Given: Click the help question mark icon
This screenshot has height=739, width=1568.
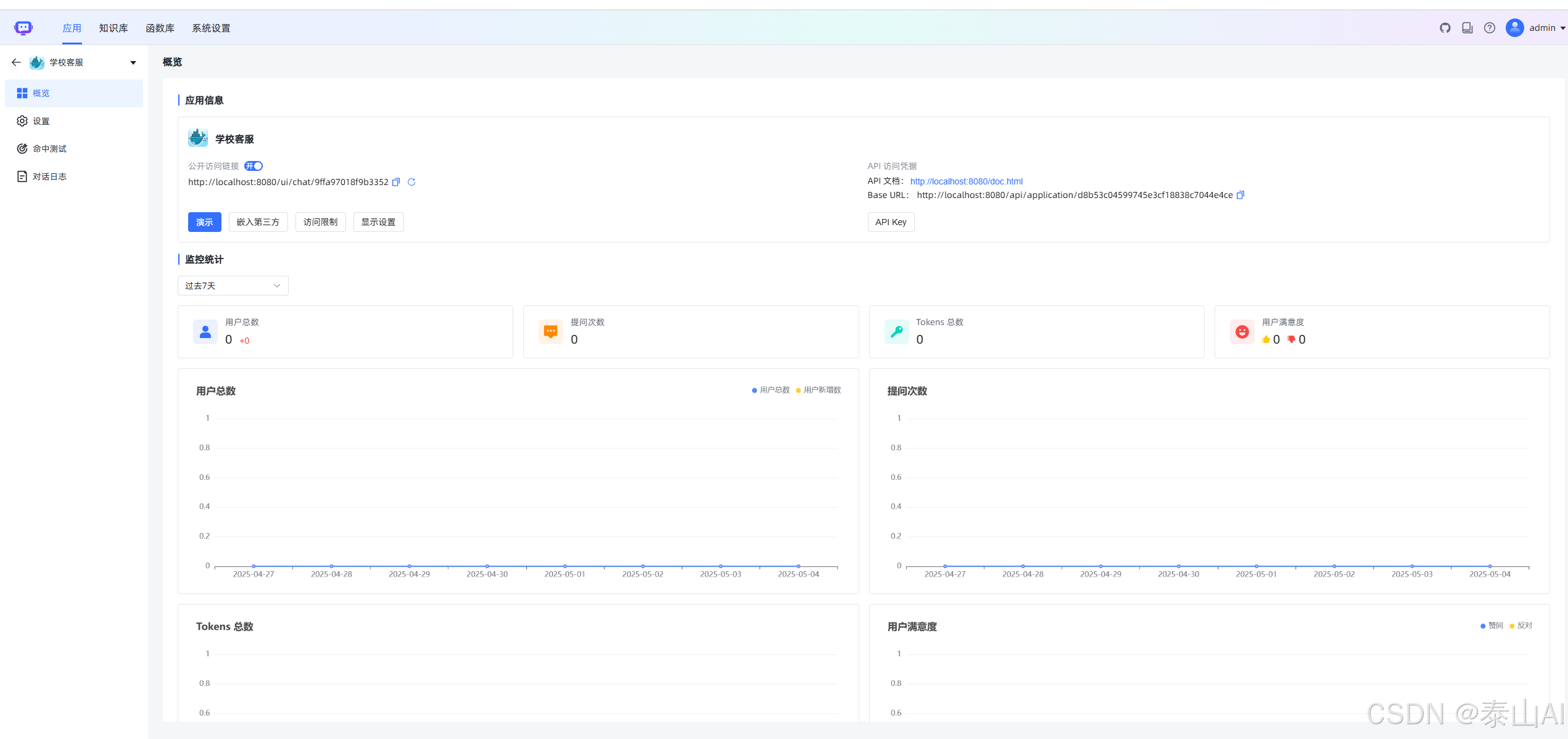Looking at the screenshot, I should 1489,28.
